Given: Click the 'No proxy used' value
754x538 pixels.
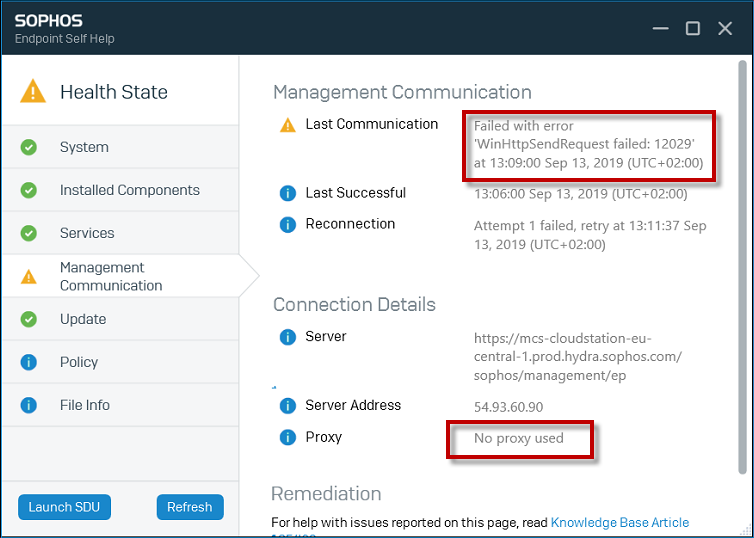Looking at the screenshot, I should tap(518, 438).
